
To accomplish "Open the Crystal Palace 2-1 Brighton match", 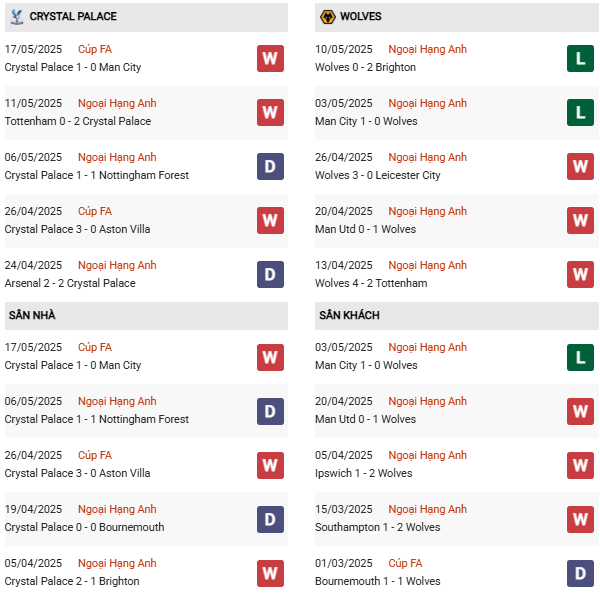I will pos(72,581).
